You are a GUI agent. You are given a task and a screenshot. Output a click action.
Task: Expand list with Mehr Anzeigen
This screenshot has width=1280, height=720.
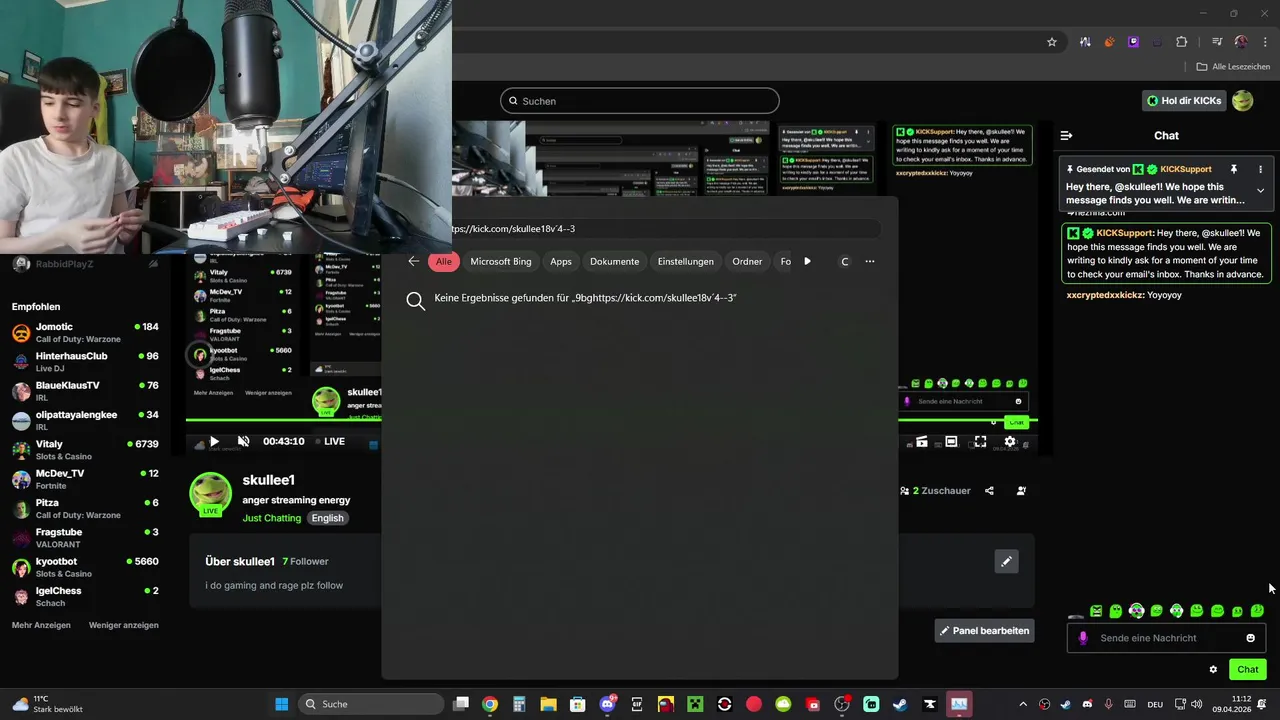pos(41,625)
